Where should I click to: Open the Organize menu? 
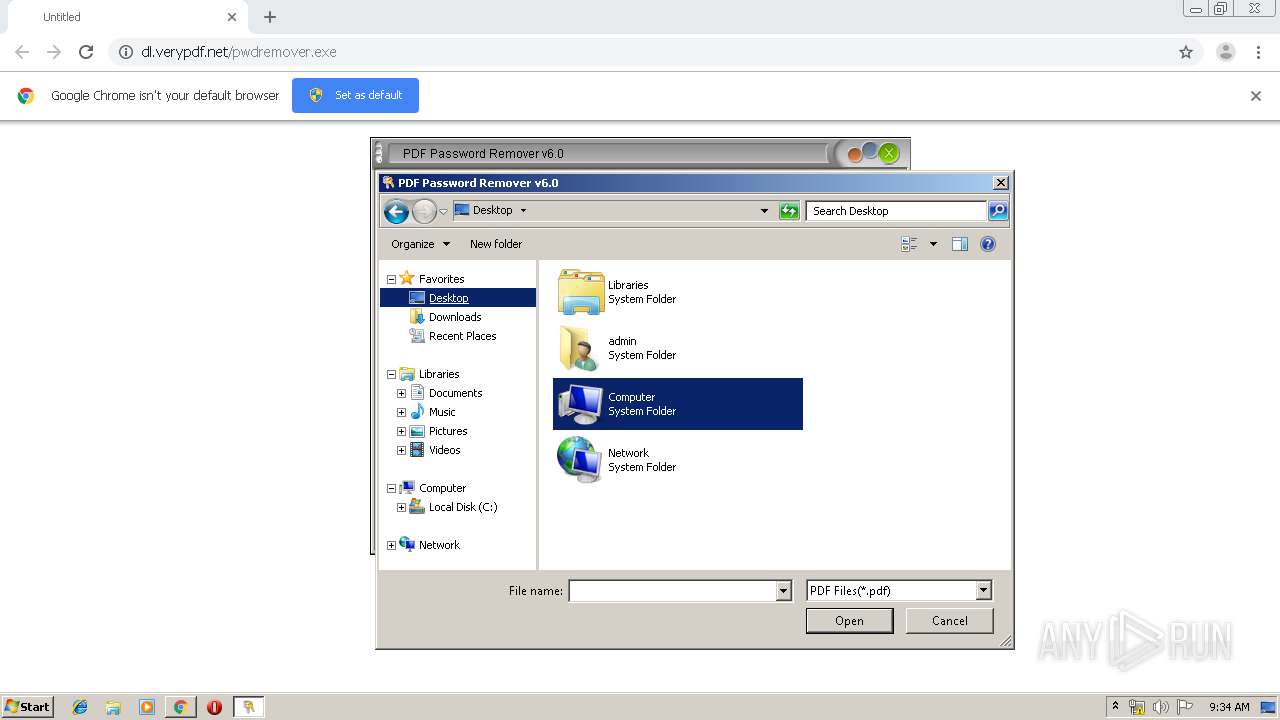tap(420, 244)
